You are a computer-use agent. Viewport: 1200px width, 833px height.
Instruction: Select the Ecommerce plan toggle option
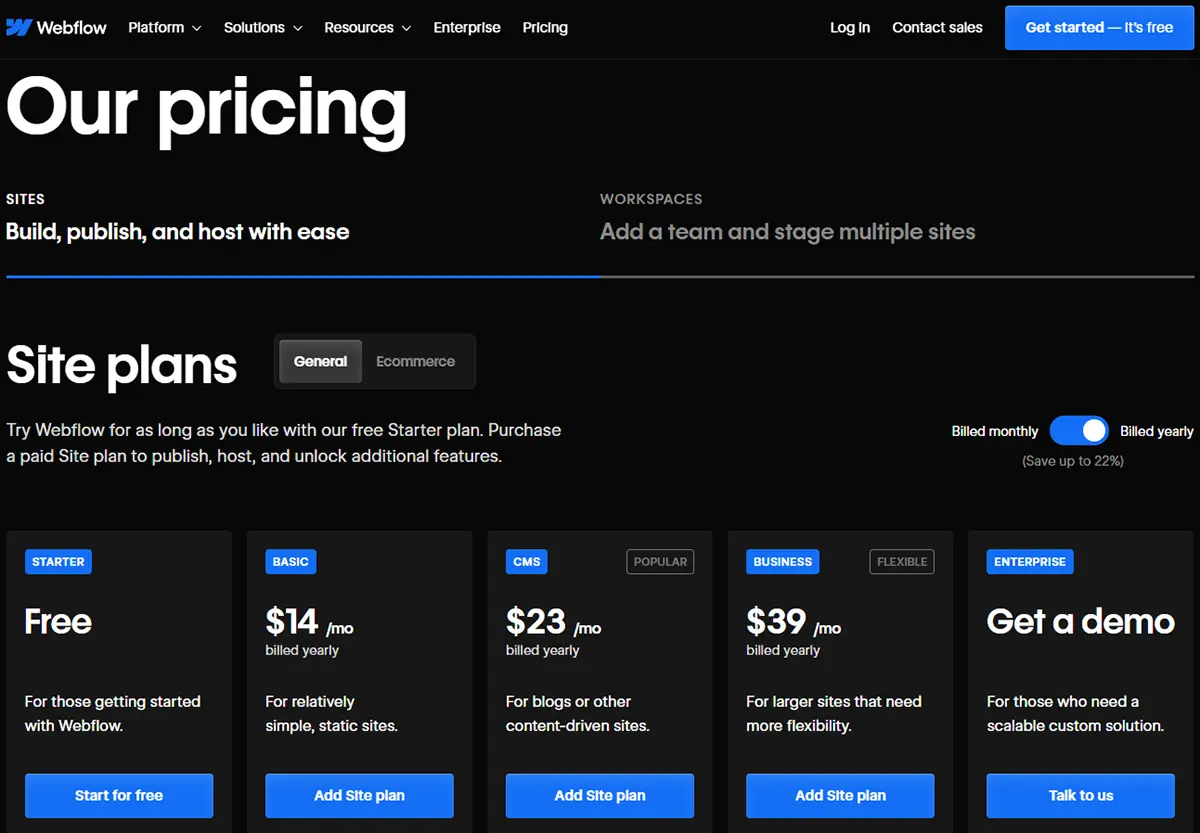[415, 361]
